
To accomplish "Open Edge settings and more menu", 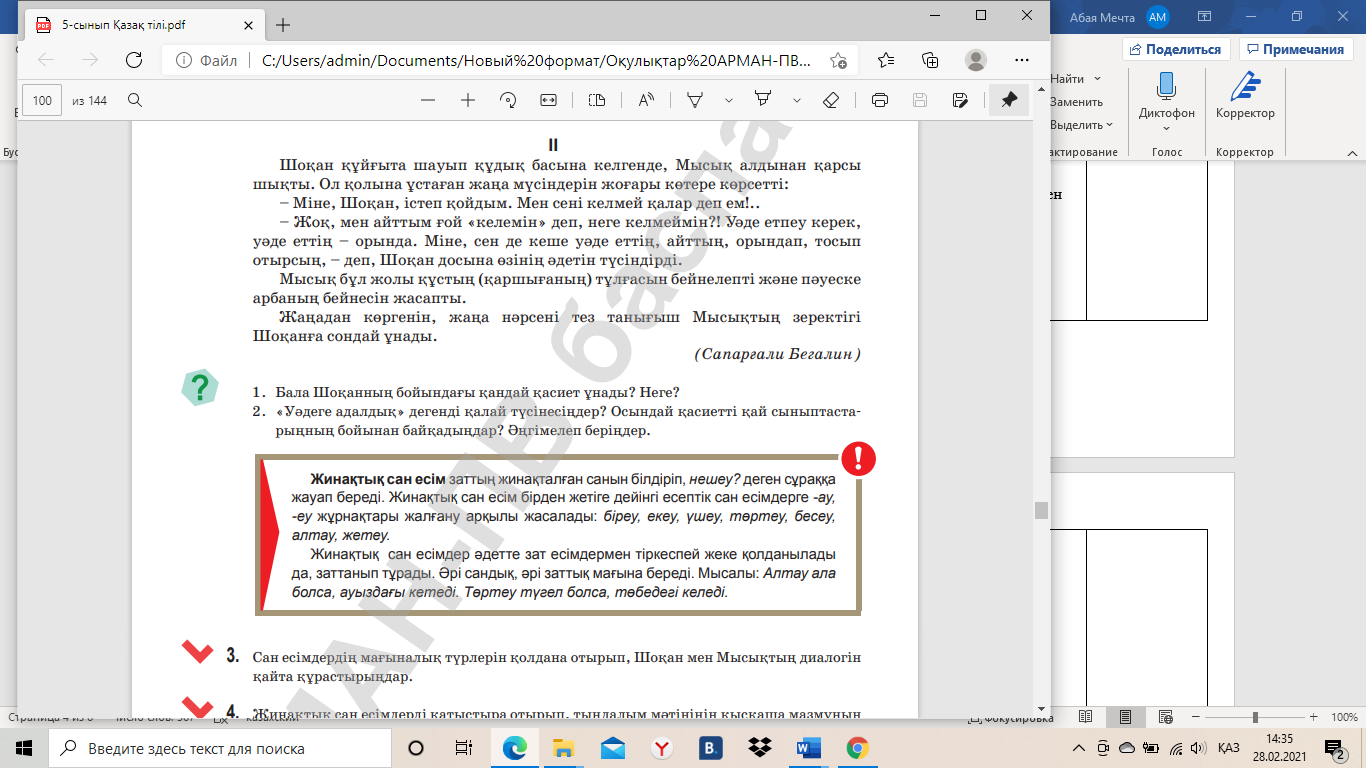I will pyautogui.click(x=1022, y=60).
